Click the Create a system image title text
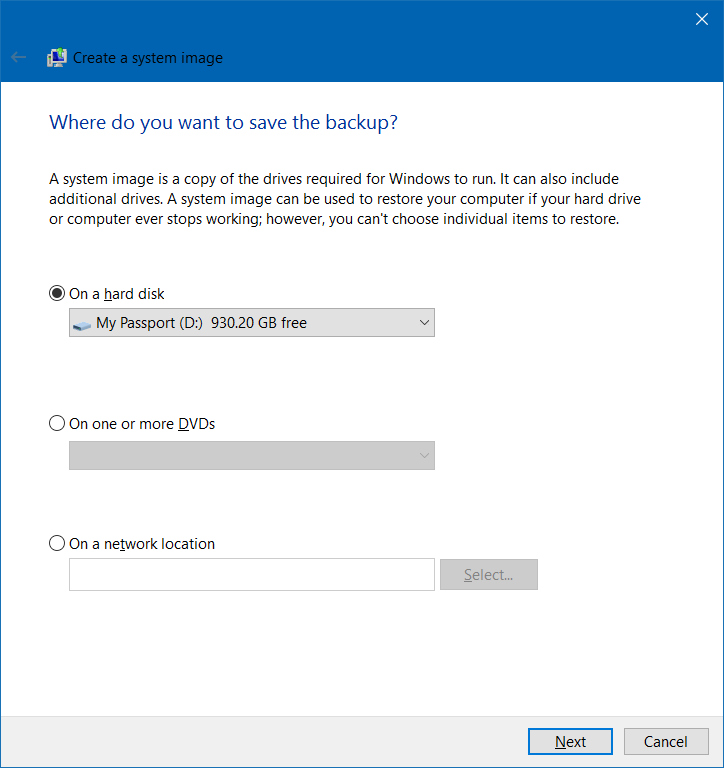 click(x=148, y=58)
